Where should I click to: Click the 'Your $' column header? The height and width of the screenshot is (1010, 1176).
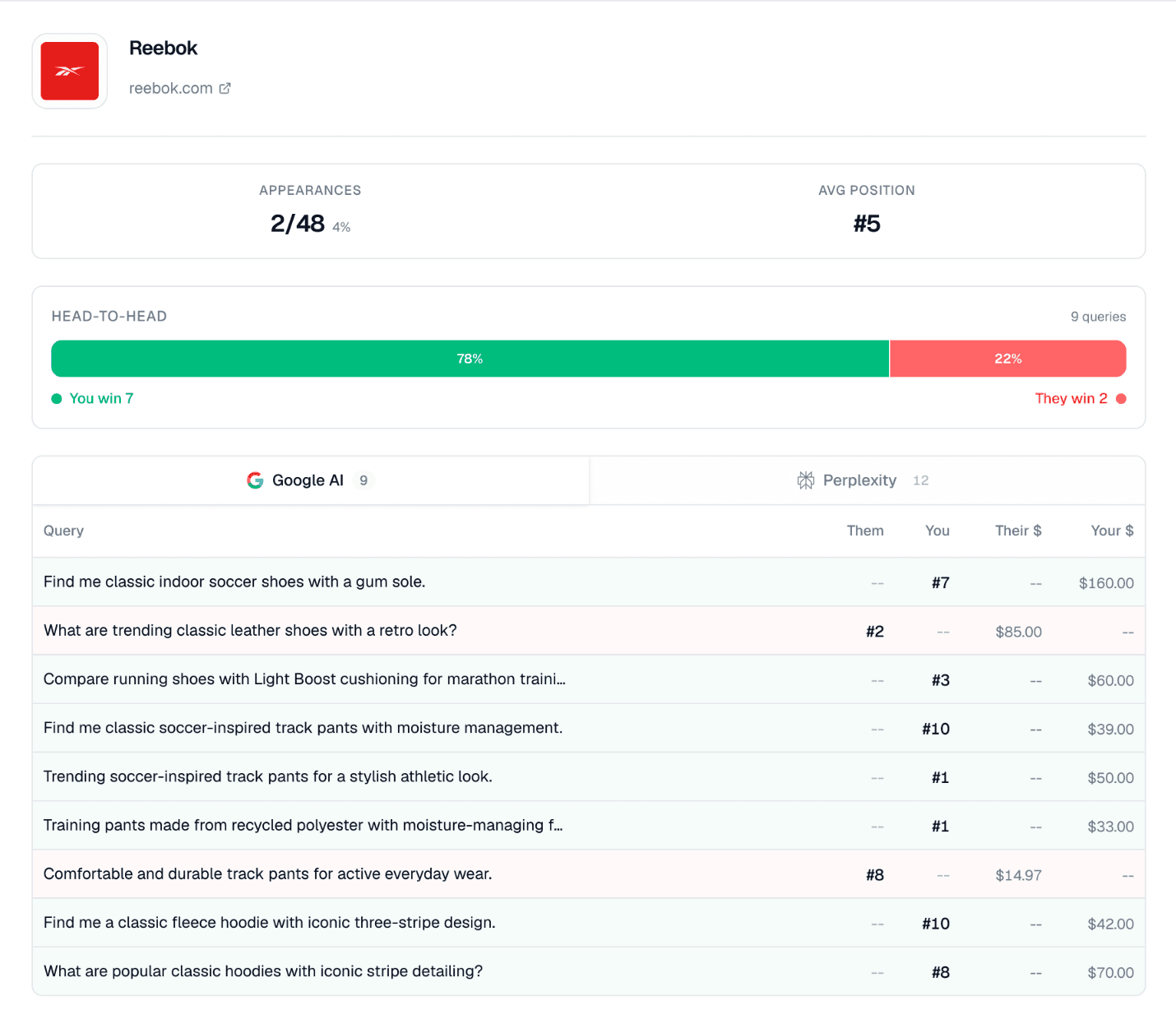(x=1112, y=530)
